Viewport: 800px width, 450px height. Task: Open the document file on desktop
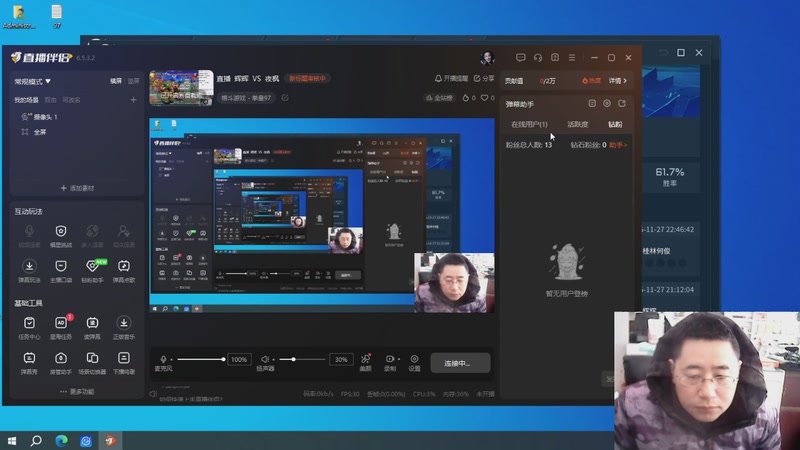57,16
